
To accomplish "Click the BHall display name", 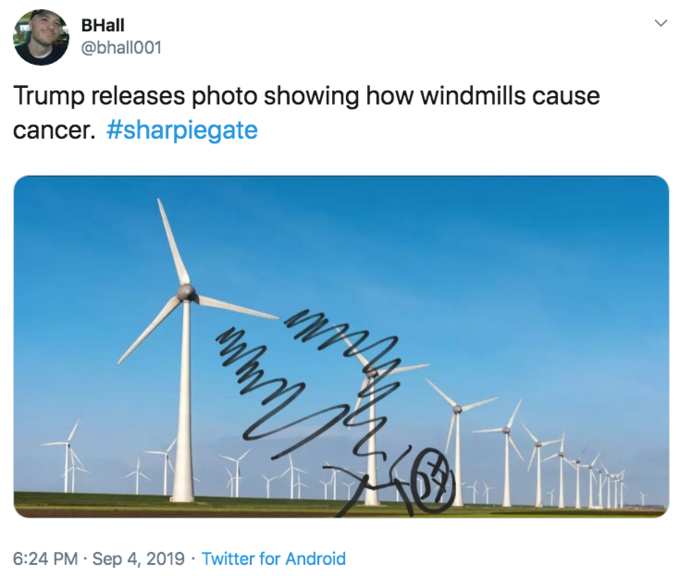I will point(103,26).
